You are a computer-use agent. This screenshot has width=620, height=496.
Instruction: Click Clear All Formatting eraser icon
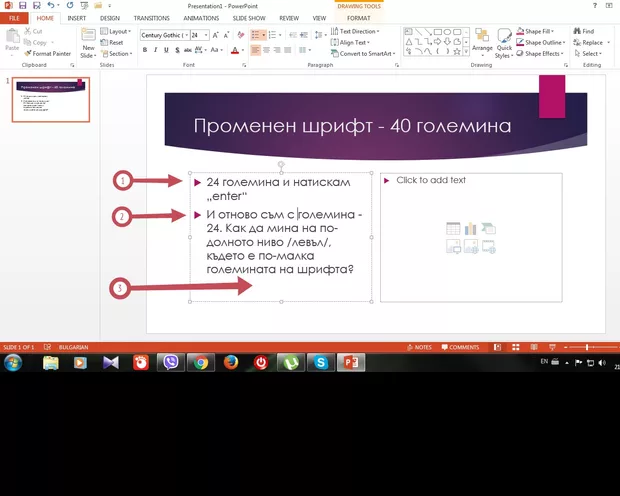(240, 35)
